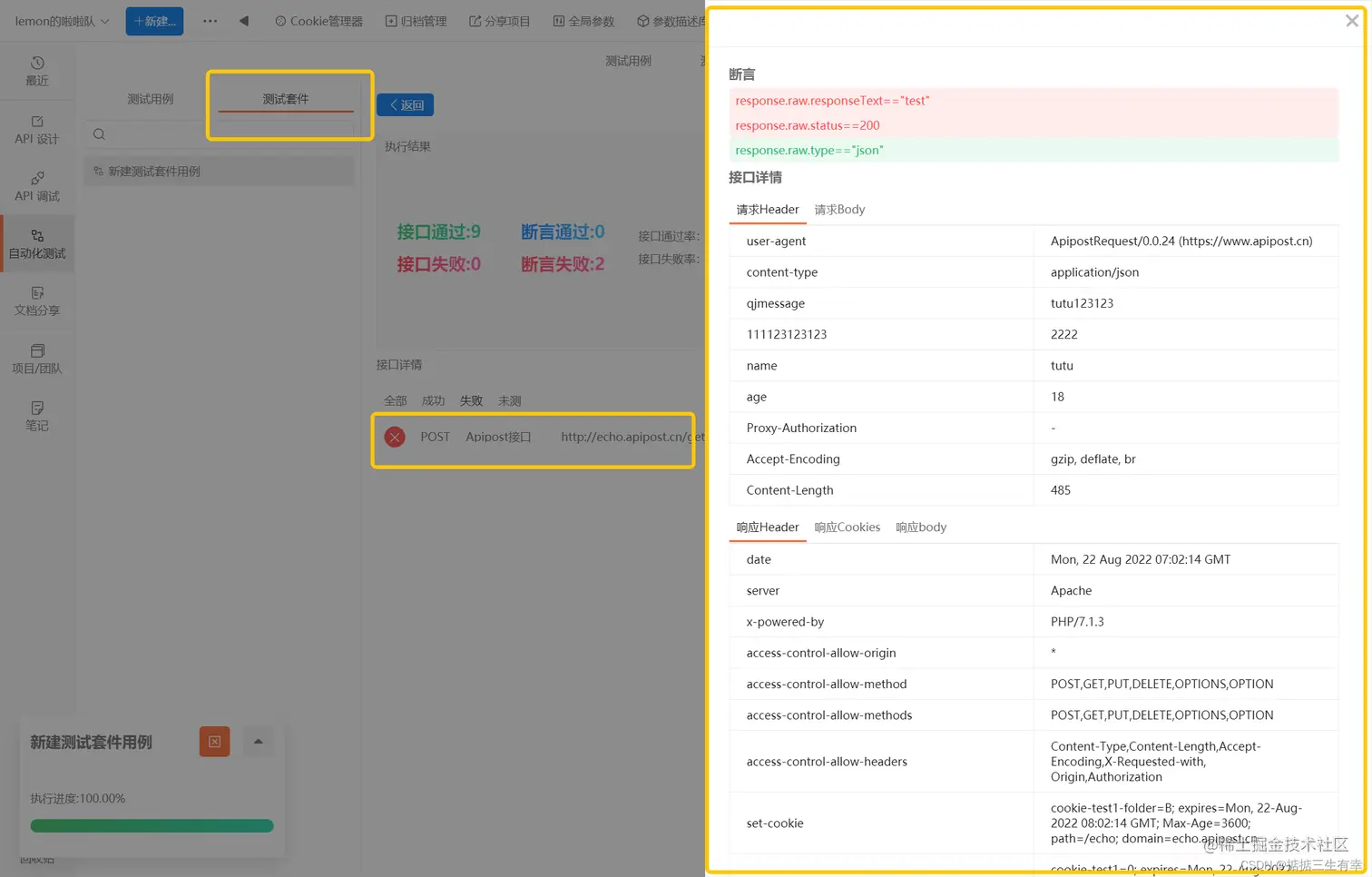The width and height of the screenshot is (1372, 877).
Task: Open the API 设计 sidebar section
Action: (37, 130)
